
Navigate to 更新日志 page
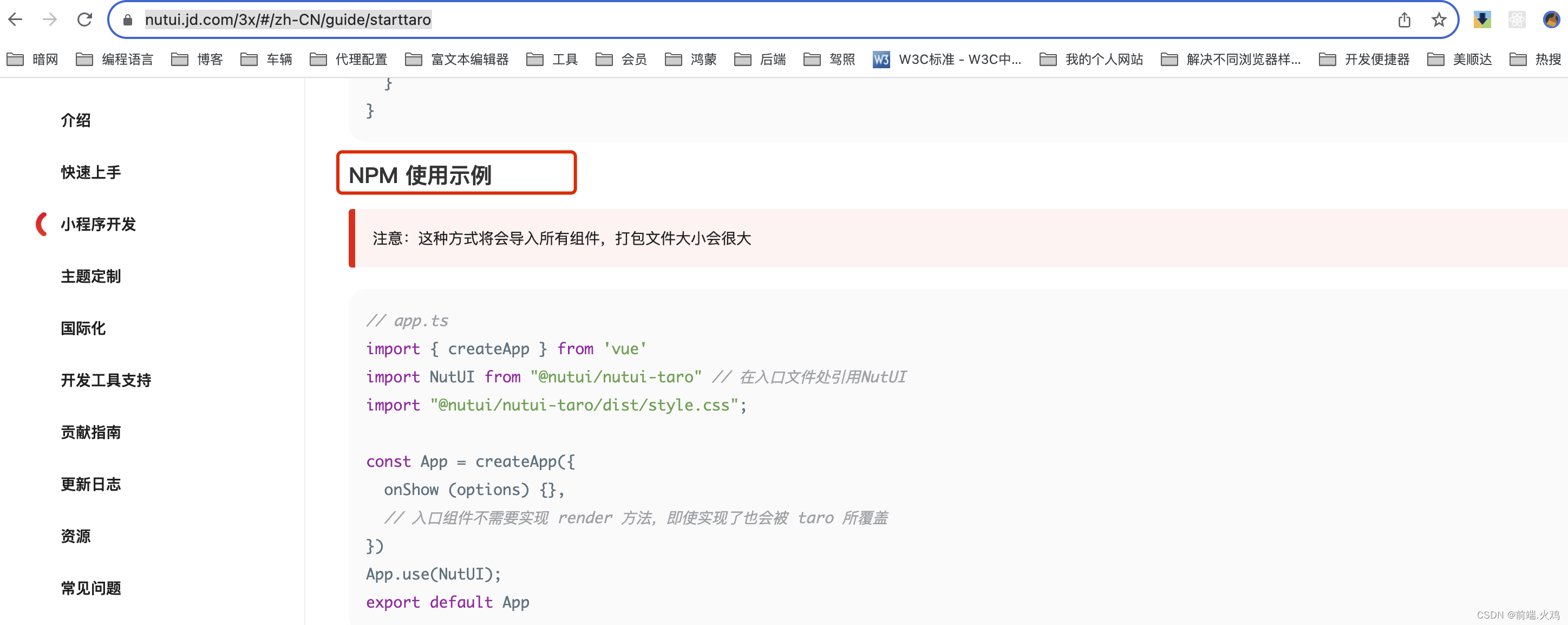point(91,484)
